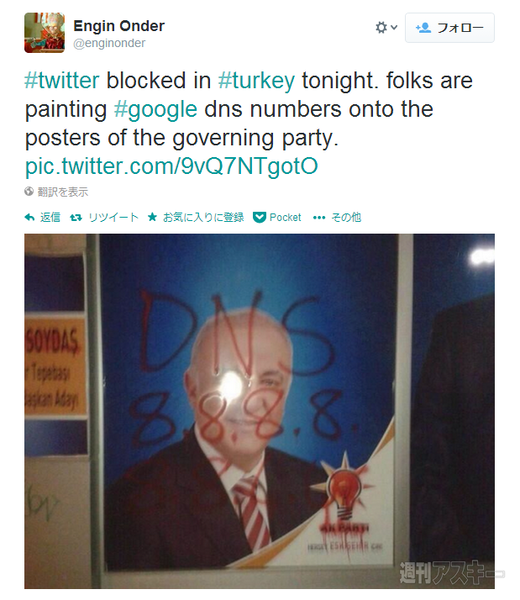
Task: Open the #turkey hashtag link
Action: (x=256, y=80)
